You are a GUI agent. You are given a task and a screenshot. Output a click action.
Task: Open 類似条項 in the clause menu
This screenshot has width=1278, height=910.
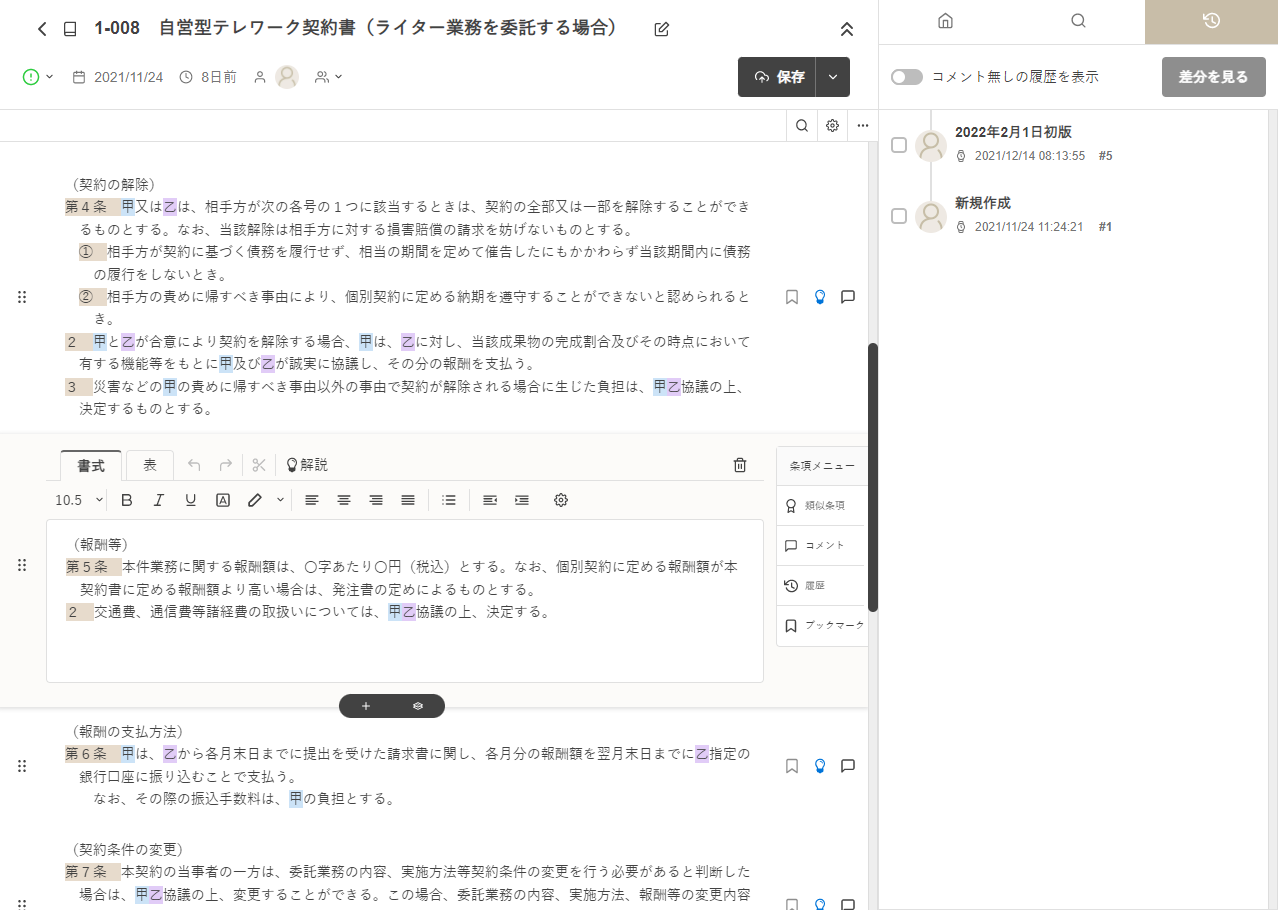point(820,506)
